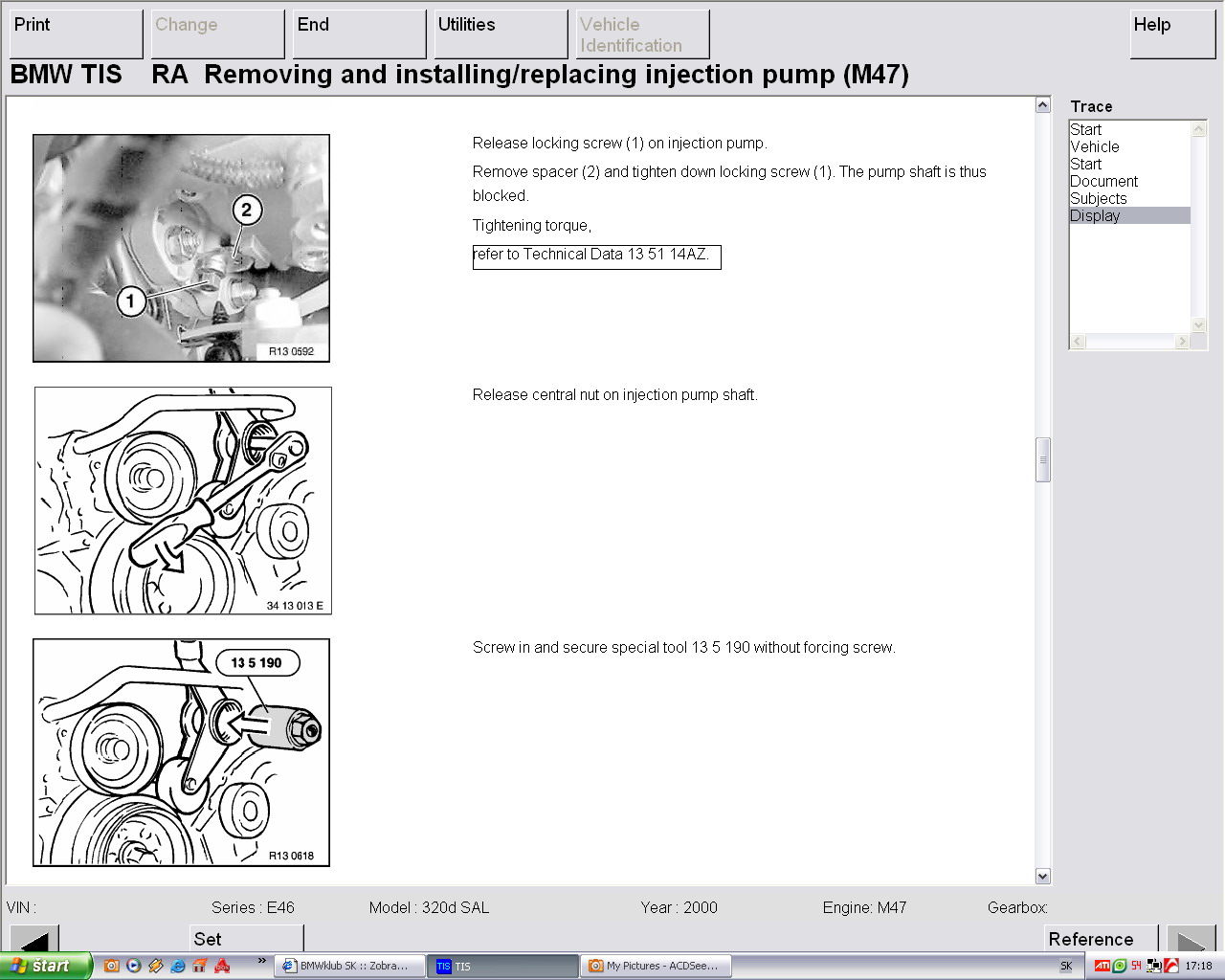This screenshot has width=1225, height=980.
Task: Click the ATI tray icon
Action: 1102,967
